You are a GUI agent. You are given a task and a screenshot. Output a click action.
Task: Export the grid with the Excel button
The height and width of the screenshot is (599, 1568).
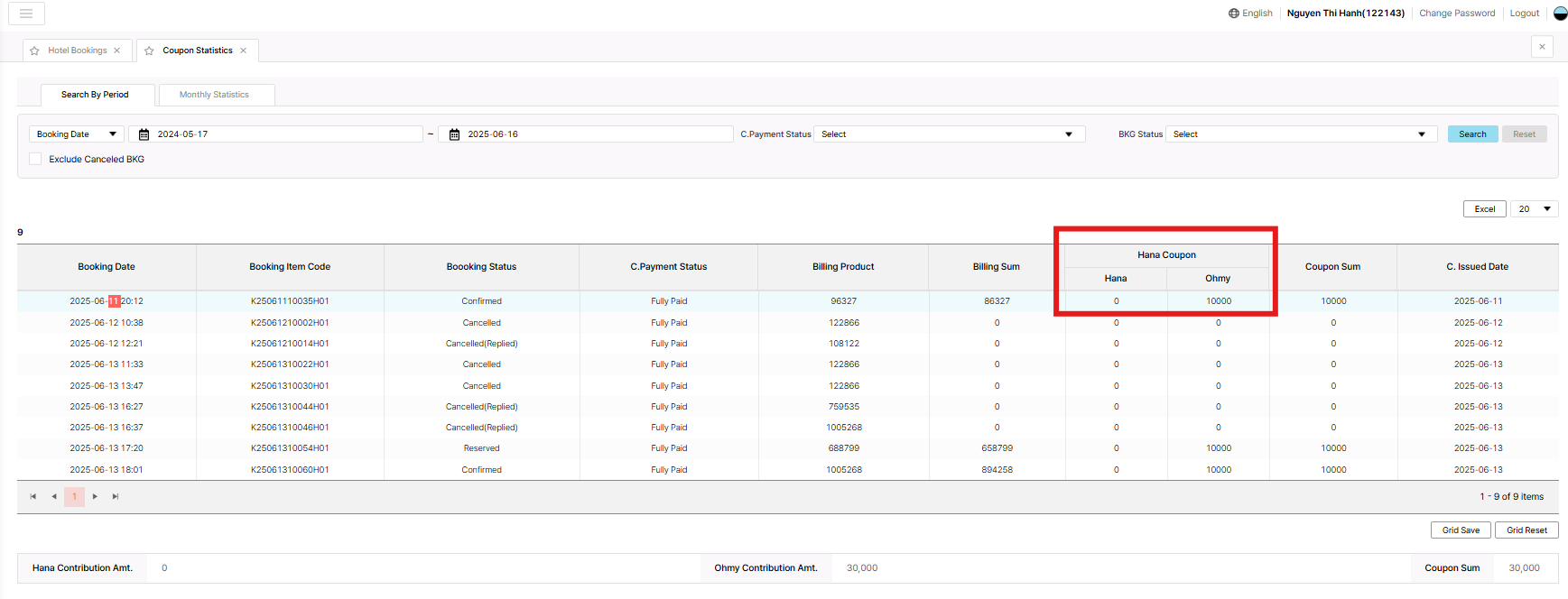coord(1484,208)
